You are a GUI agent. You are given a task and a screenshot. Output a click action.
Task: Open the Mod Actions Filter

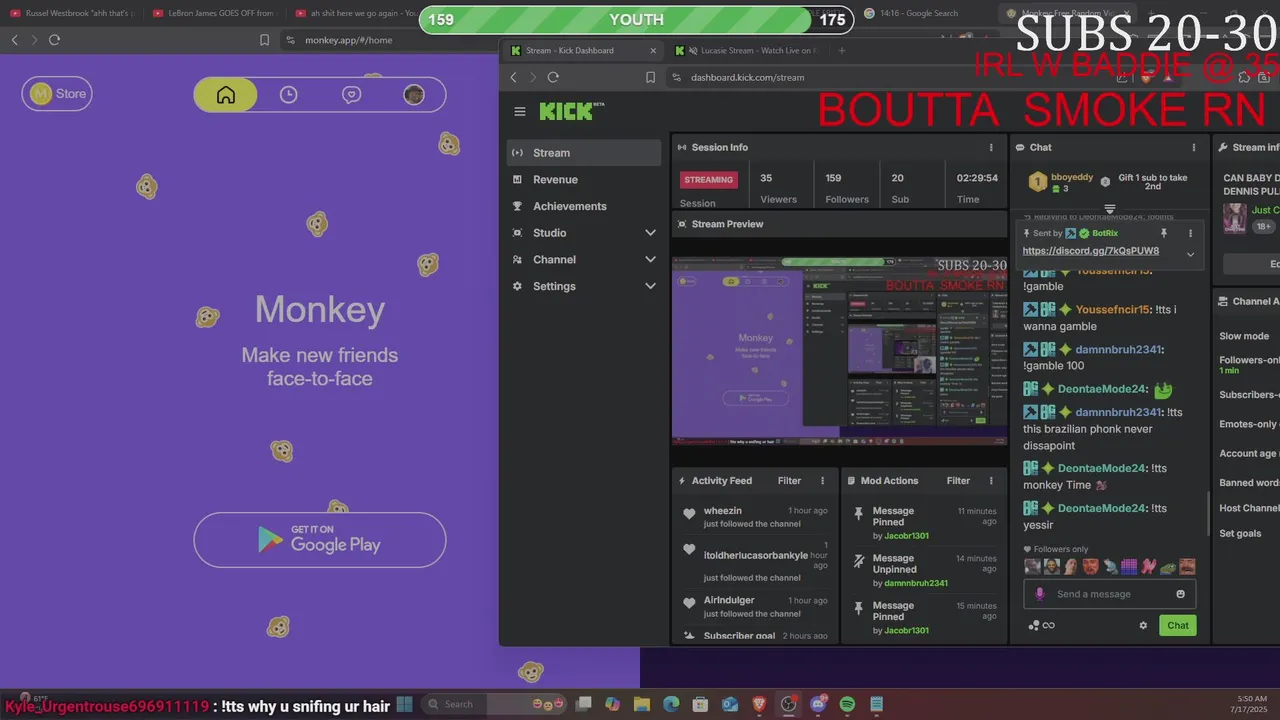point(958,481)
